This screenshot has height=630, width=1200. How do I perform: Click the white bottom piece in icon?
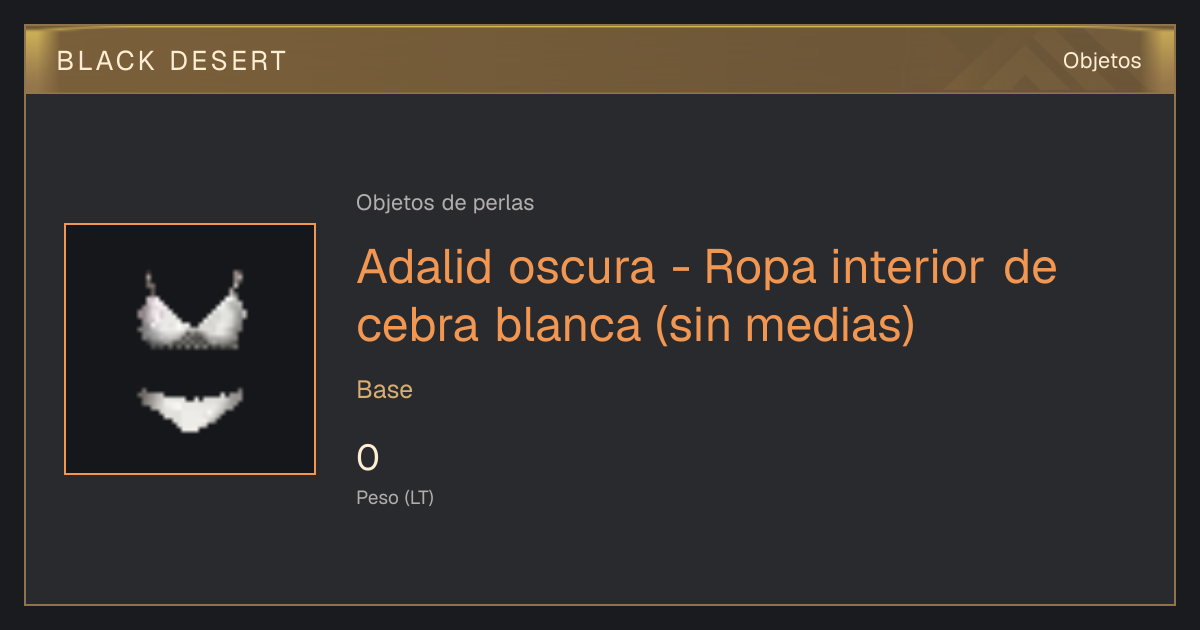click(x=190, y=408)
